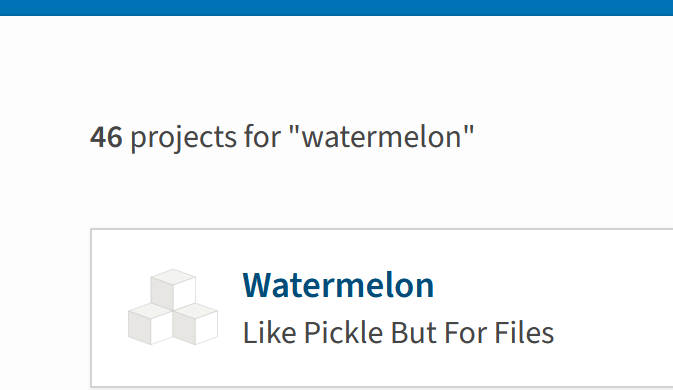Image resolution: width=673 pixels, height=390 pixels.
Task: Click the word "for" in results heading
Action: (x=262, y=137)
